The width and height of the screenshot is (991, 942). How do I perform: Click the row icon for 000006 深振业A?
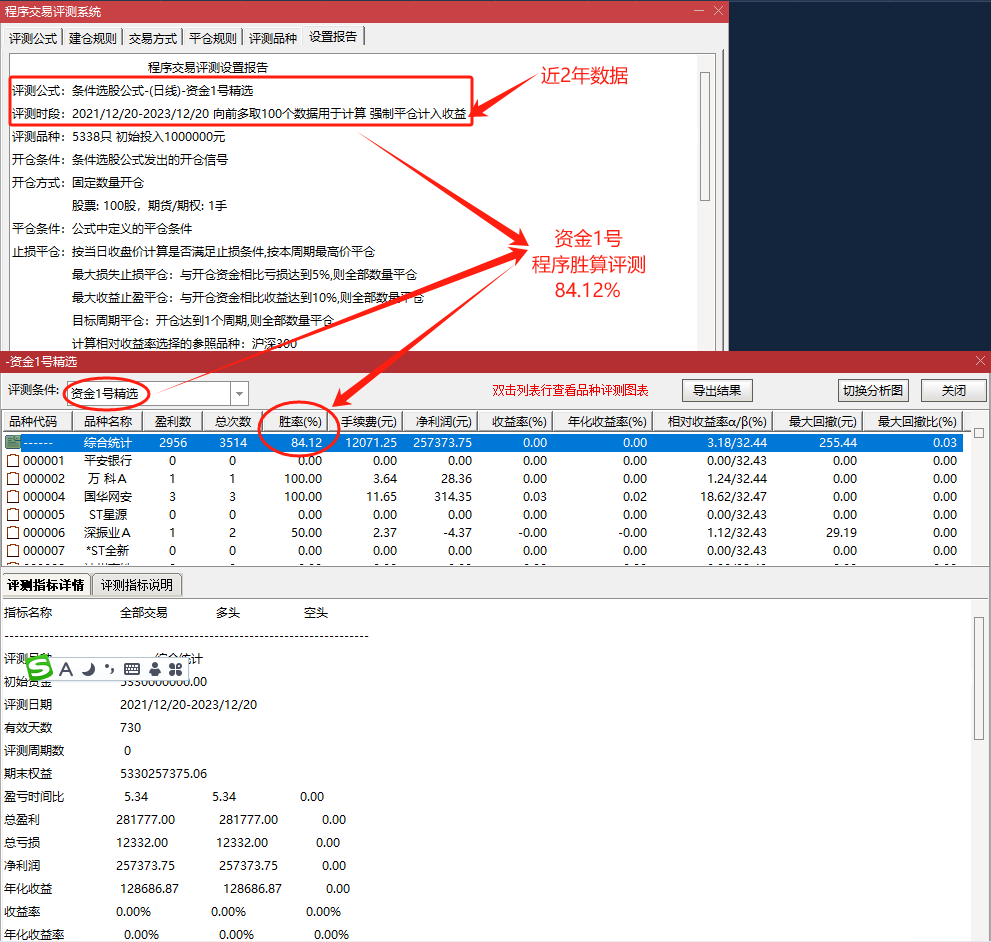coord(13,532)
